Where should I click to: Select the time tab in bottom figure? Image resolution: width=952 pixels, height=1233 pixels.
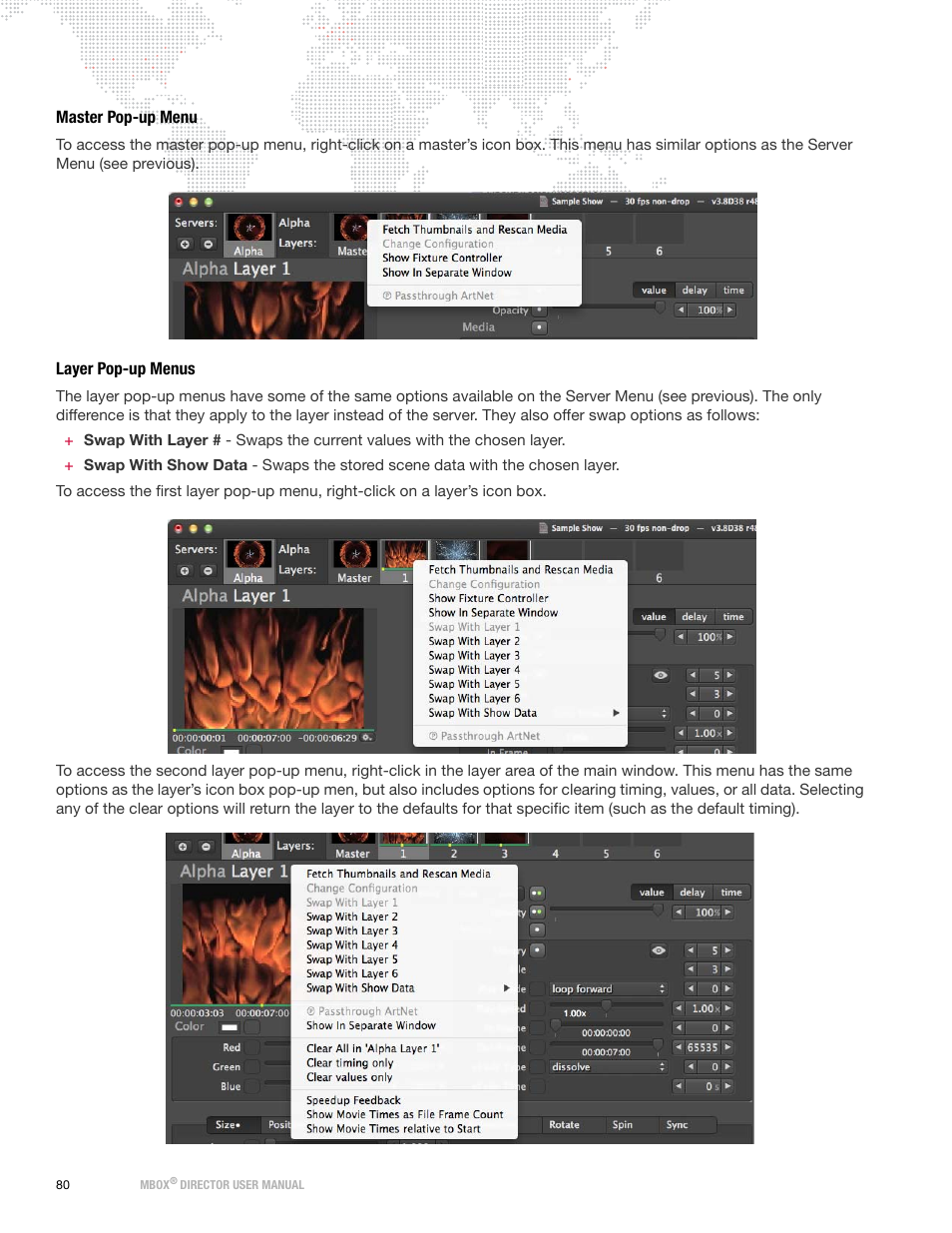(x=731, y=893)
